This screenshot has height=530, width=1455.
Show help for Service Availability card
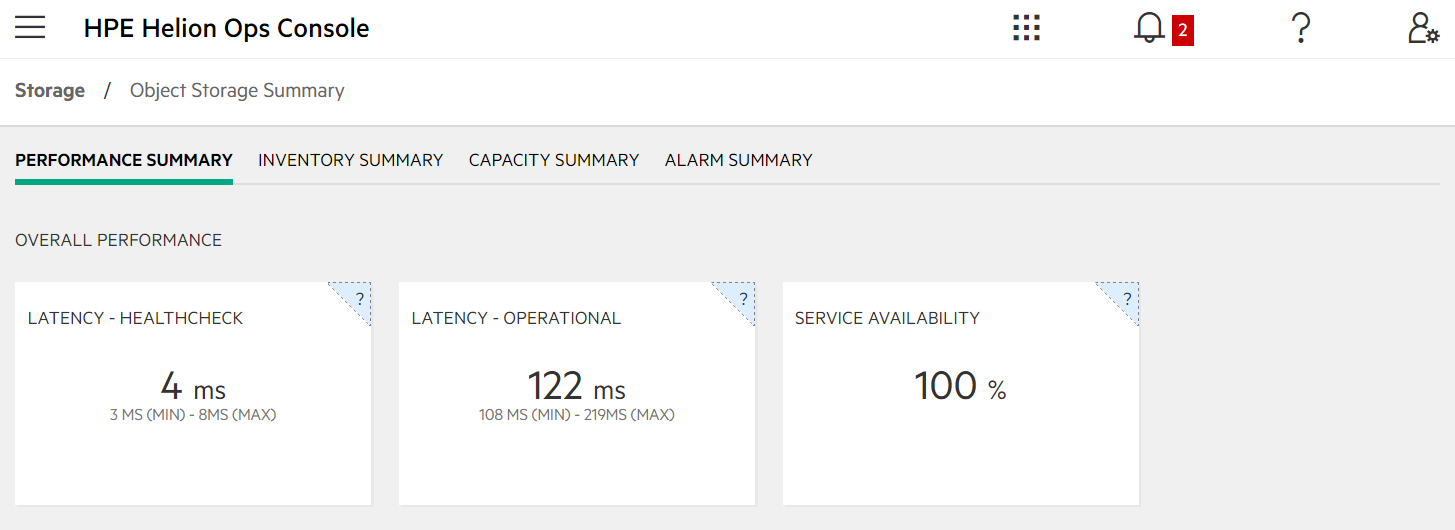click(x=1125, y=298)
